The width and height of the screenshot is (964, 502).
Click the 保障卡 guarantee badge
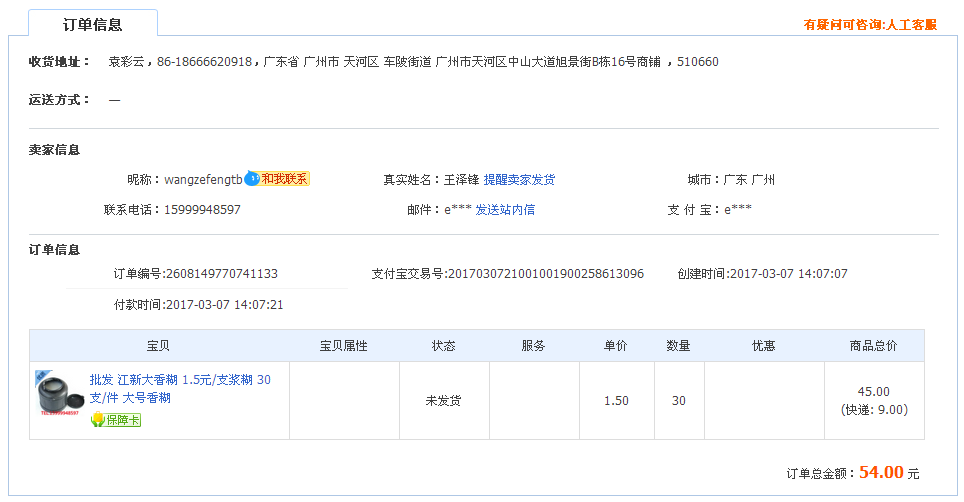pyautogui.click(x=116, y=420)
